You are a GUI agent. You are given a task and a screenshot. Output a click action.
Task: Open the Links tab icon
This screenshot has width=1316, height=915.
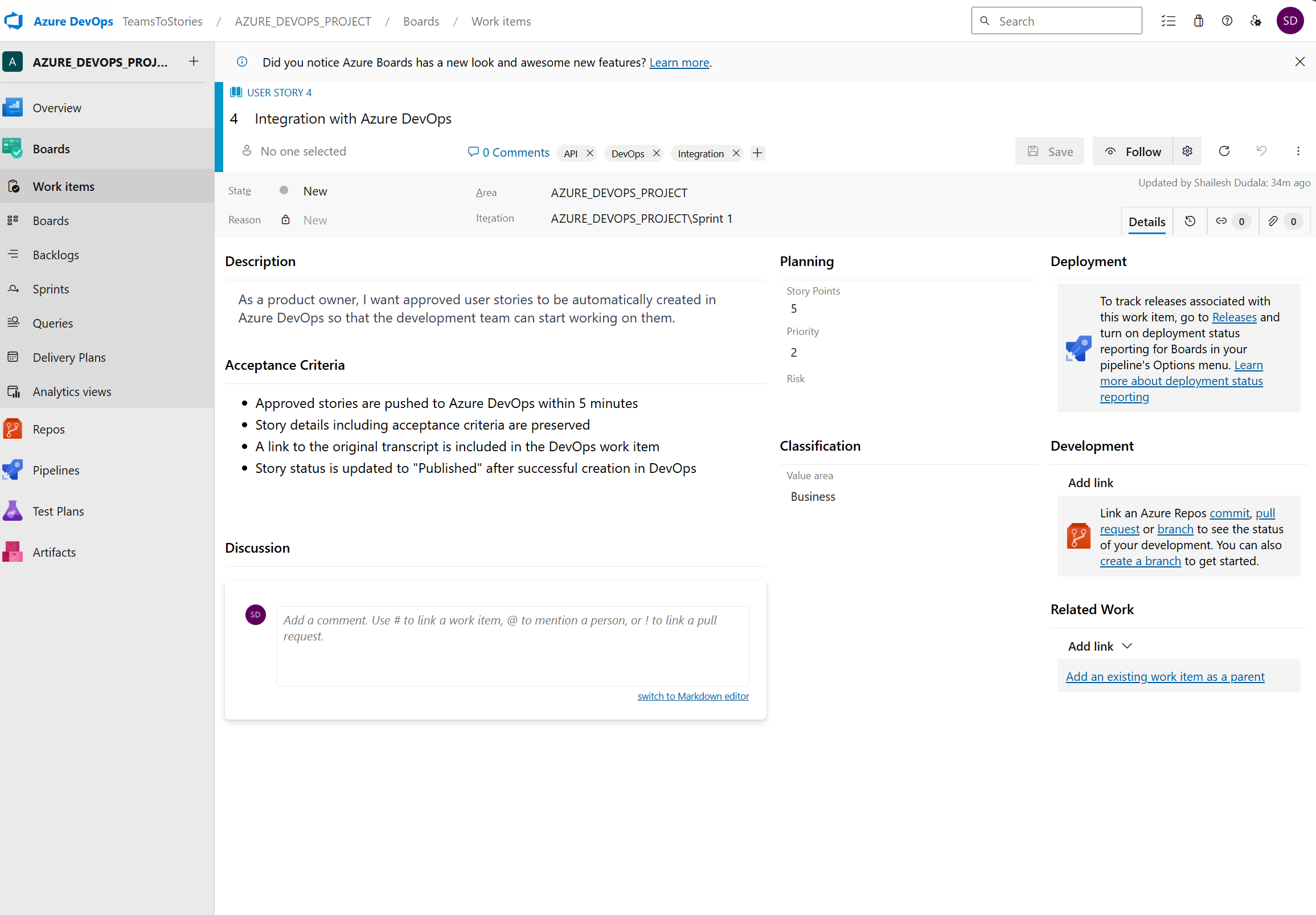pyautogui.click(x=1221, y=221)
